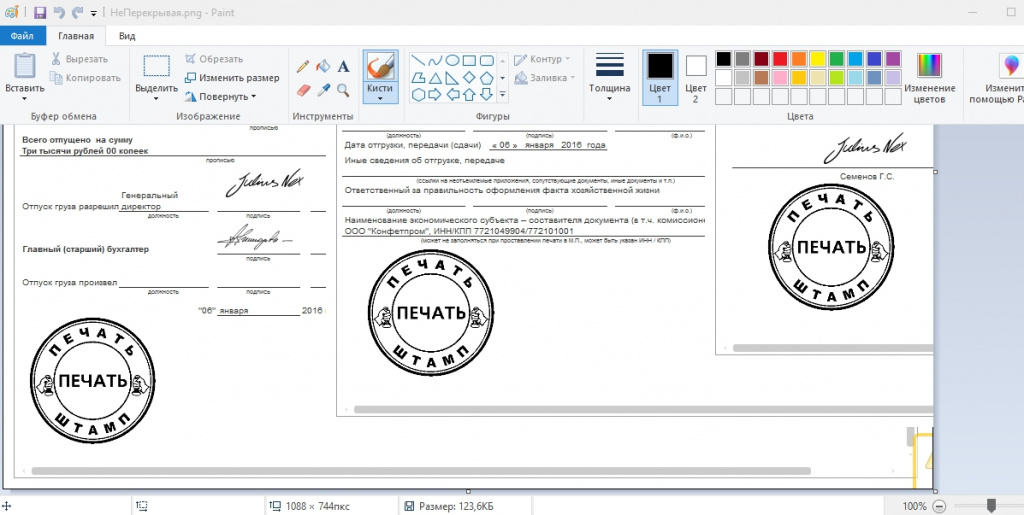Image resolution: width=1024 pixels, height=515 pixels.
Task: Choose the Hexagon shape
Action: pyautogui.click(x=418, y=95)
